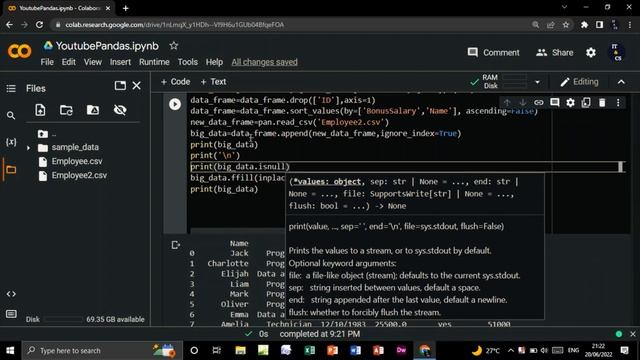The width and height of the screenshot is (640, 360).
Task: Open the Edit menu
Action: pos(69,62)
